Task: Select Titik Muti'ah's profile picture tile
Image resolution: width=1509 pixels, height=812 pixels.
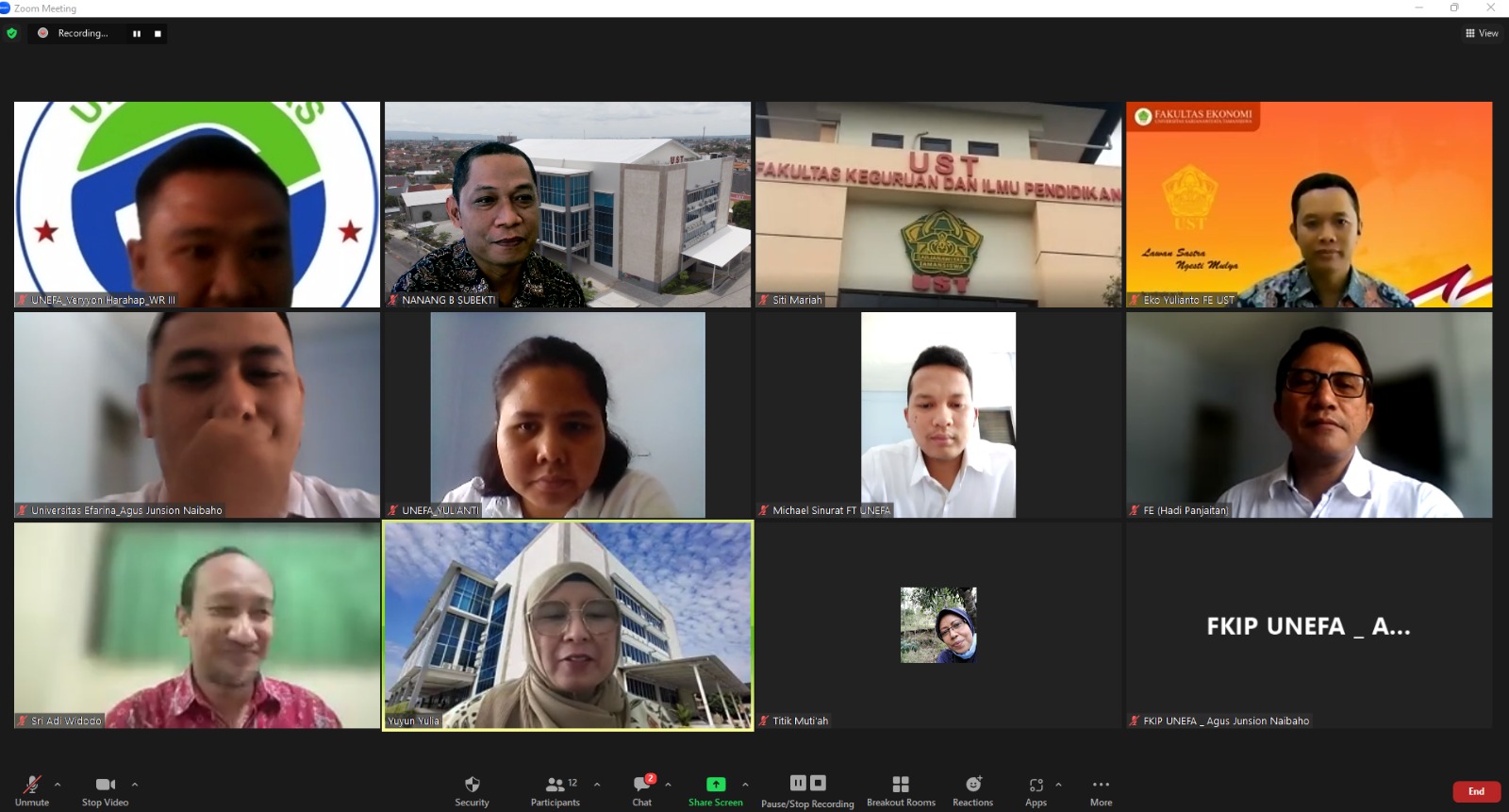Action: (x=938, y=624)
